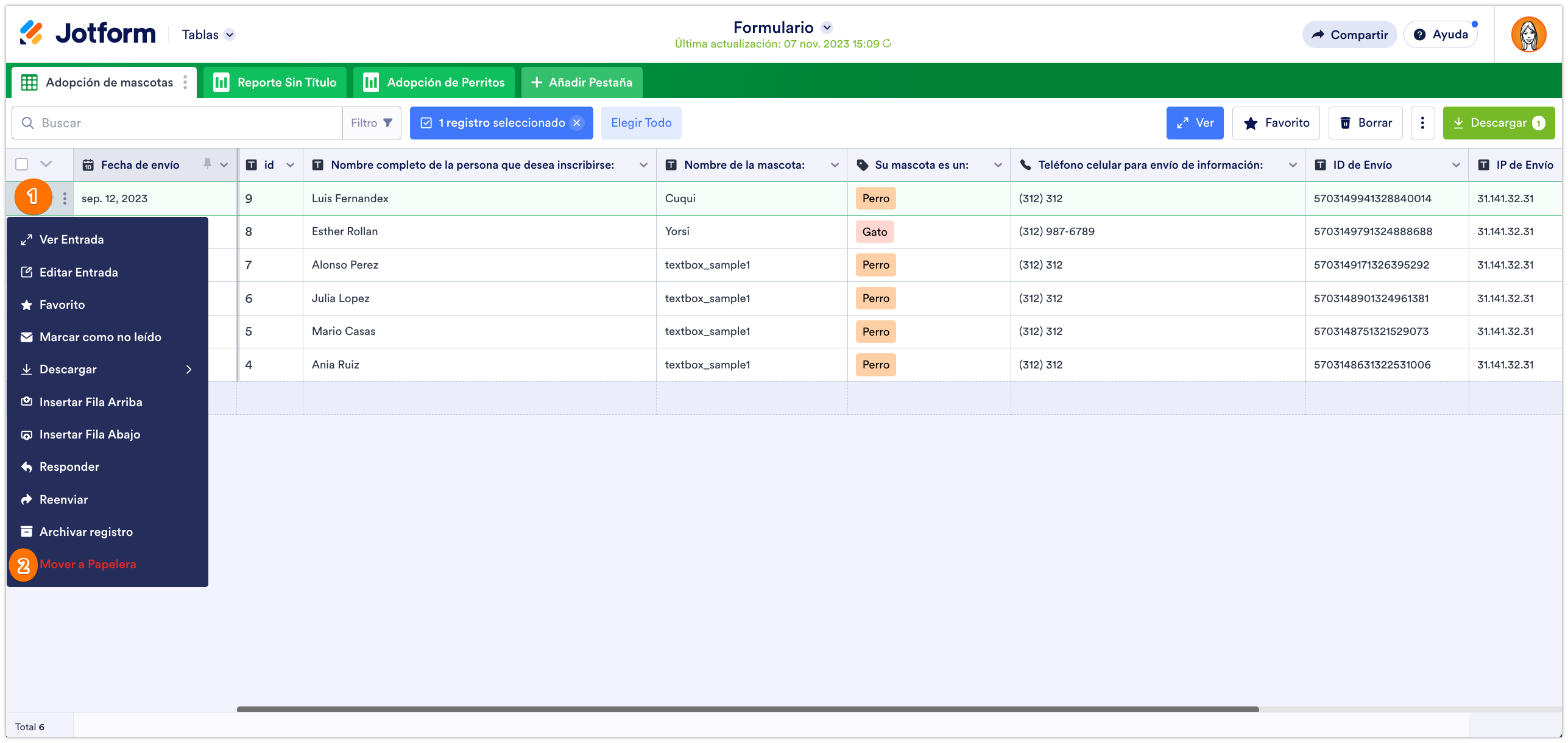Click the tag icon in Su mascota column
This screenshot has height=743, width=1568.
coord(863,165)
